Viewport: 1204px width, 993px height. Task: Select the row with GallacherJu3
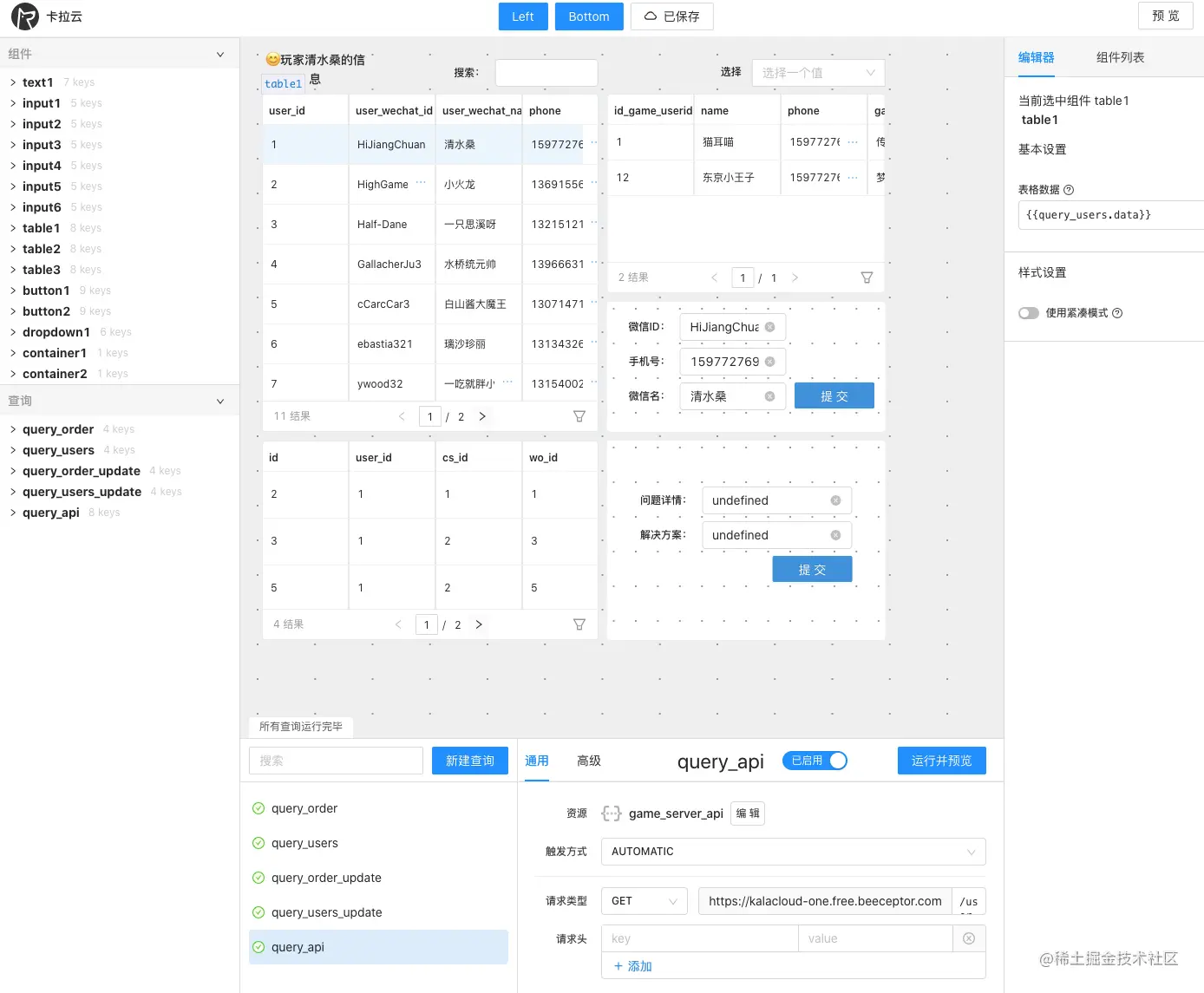click(430, 264)
